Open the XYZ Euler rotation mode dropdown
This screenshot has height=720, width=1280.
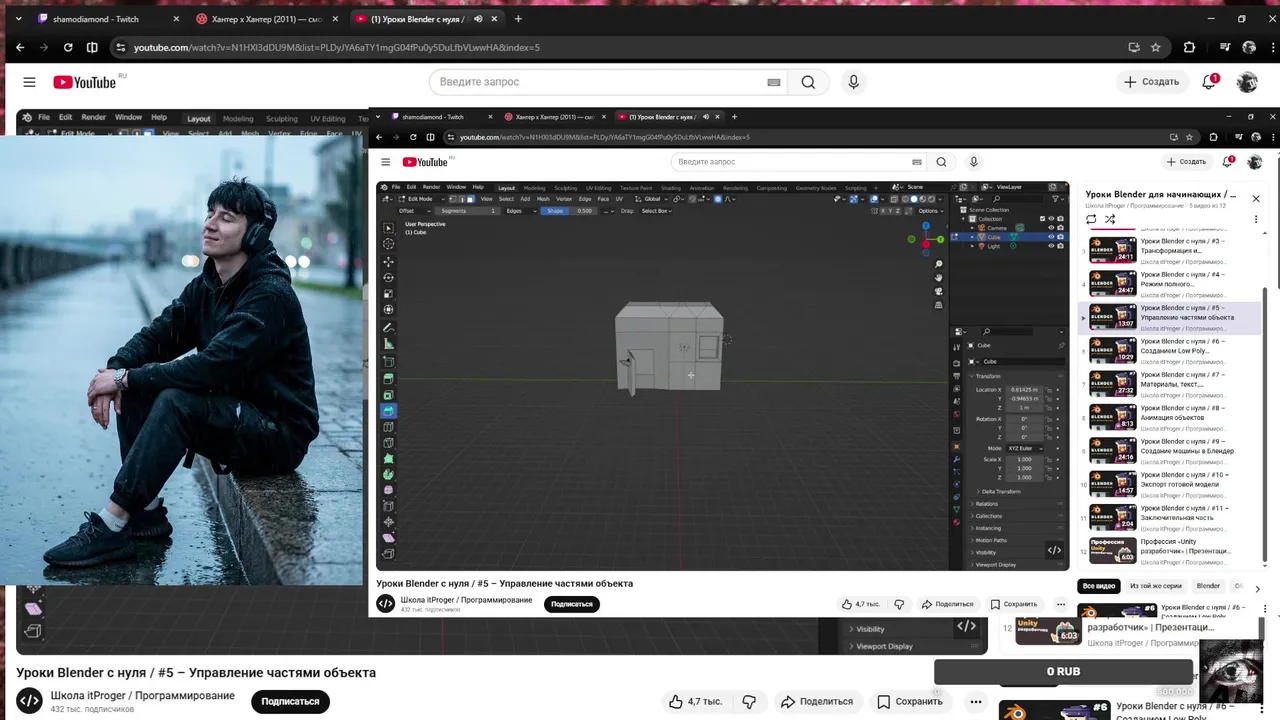[x=1025, y=448]
